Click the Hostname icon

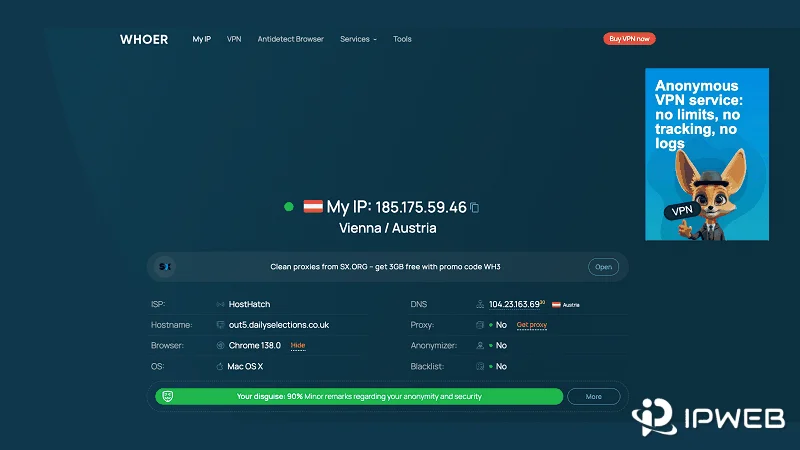[x=220, y=325]
